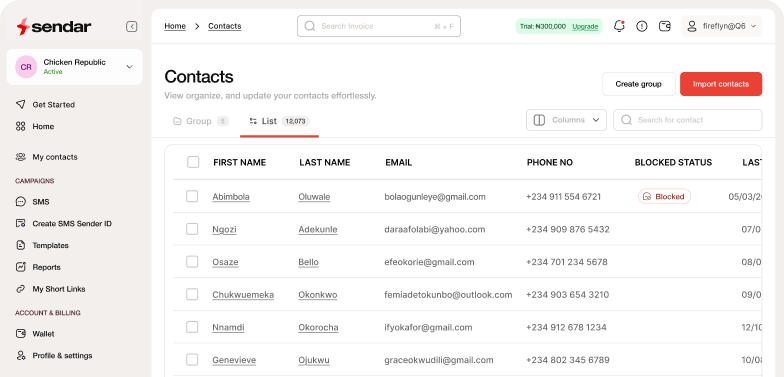Click the blocked icon in the Blocked badge

[647, 196]
